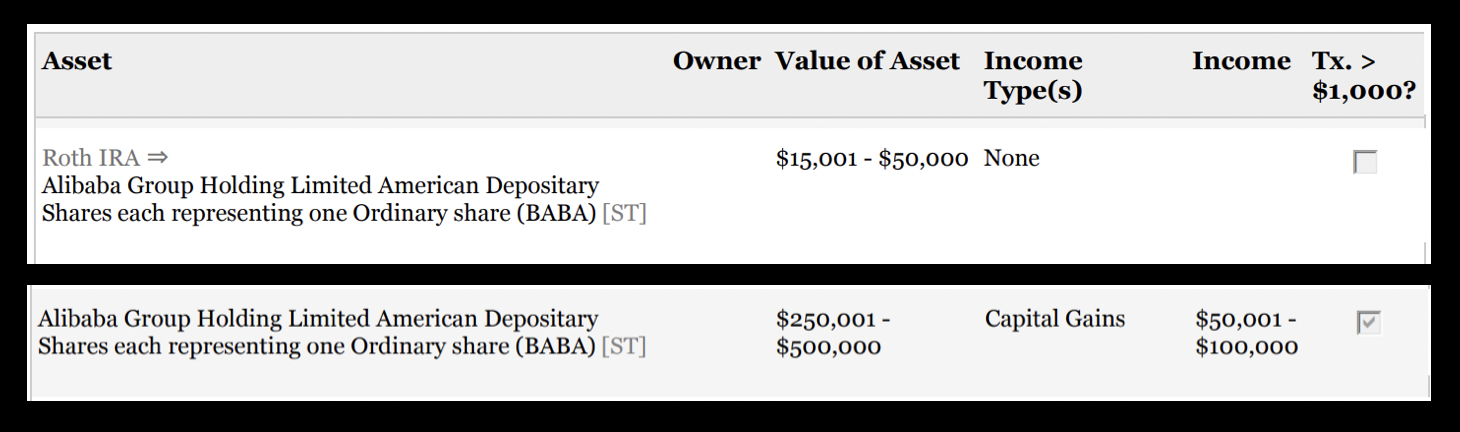Image resolution: width=1460 pixels, height=432 pixels.
Task: Select the Value of Asset column header
Action: click(867, 61)
